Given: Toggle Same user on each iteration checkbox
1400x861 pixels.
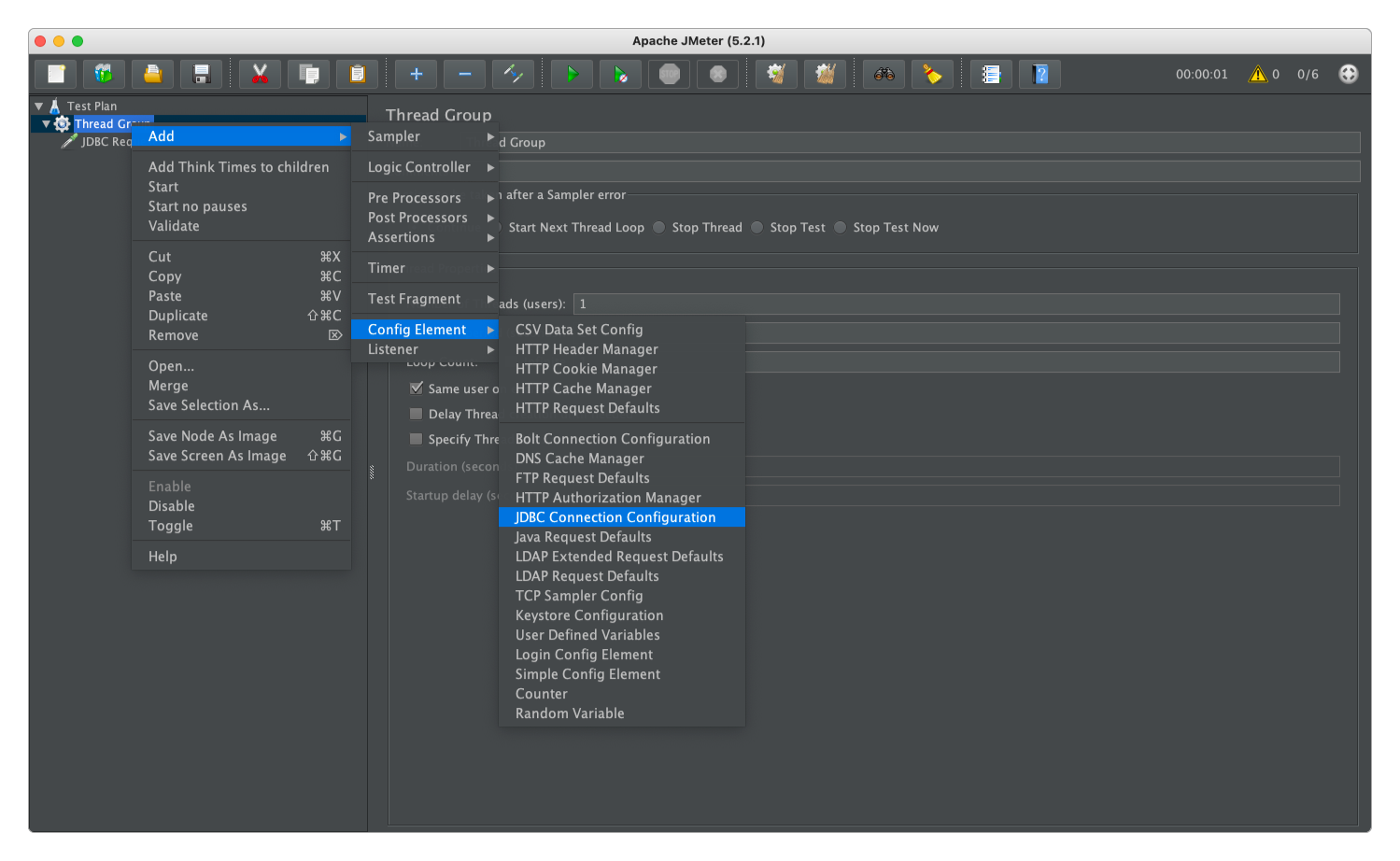Looking at the screenshot, I should (417, 388).
